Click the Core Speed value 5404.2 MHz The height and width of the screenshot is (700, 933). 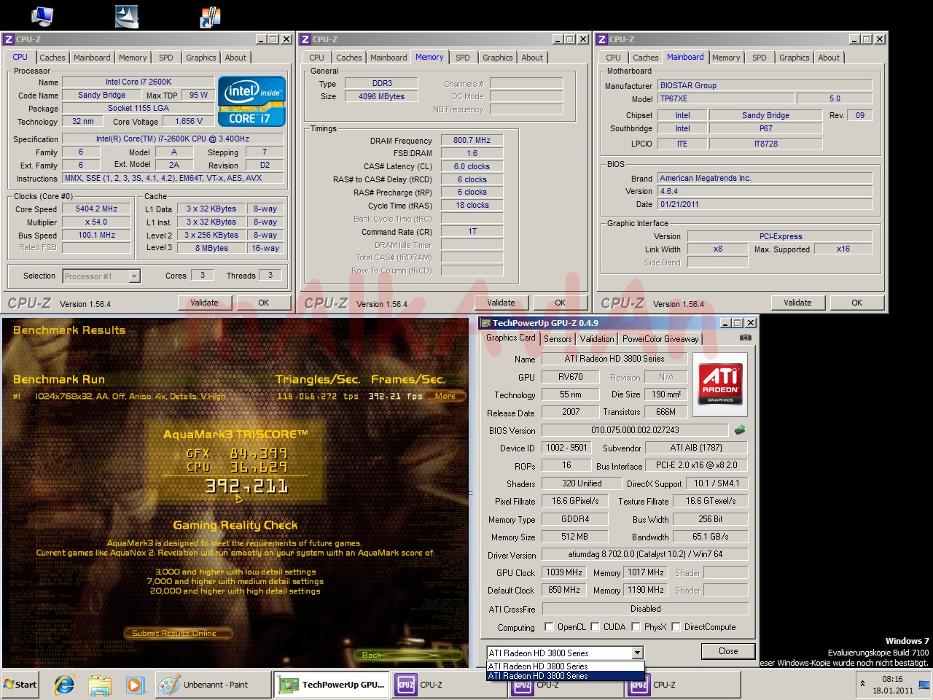pos(96,209)
